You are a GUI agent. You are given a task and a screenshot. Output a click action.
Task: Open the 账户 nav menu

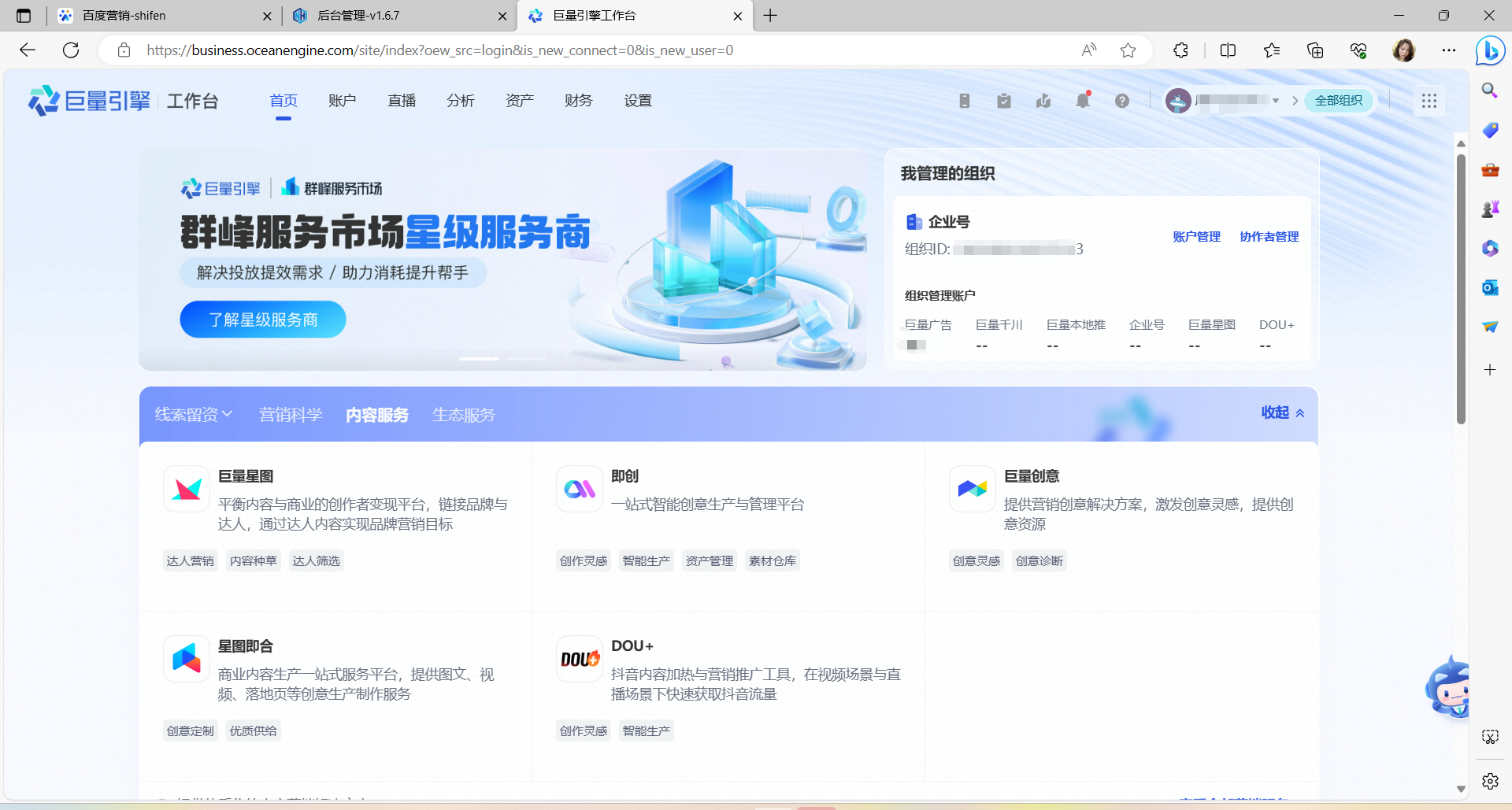(x=343, y=101)
